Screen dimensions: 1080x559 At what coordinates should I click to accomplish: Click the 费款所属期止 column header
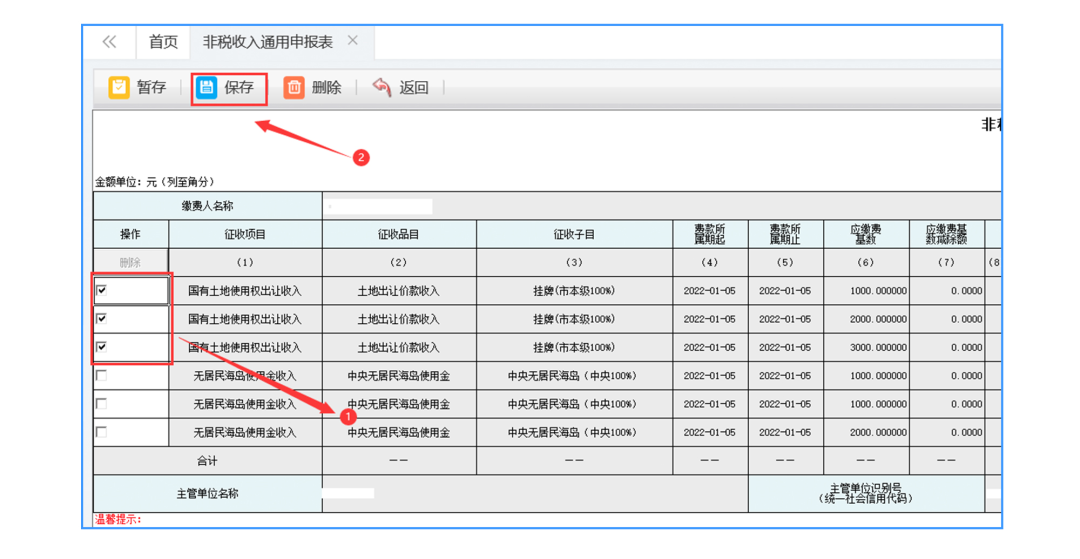pos(786,235)
